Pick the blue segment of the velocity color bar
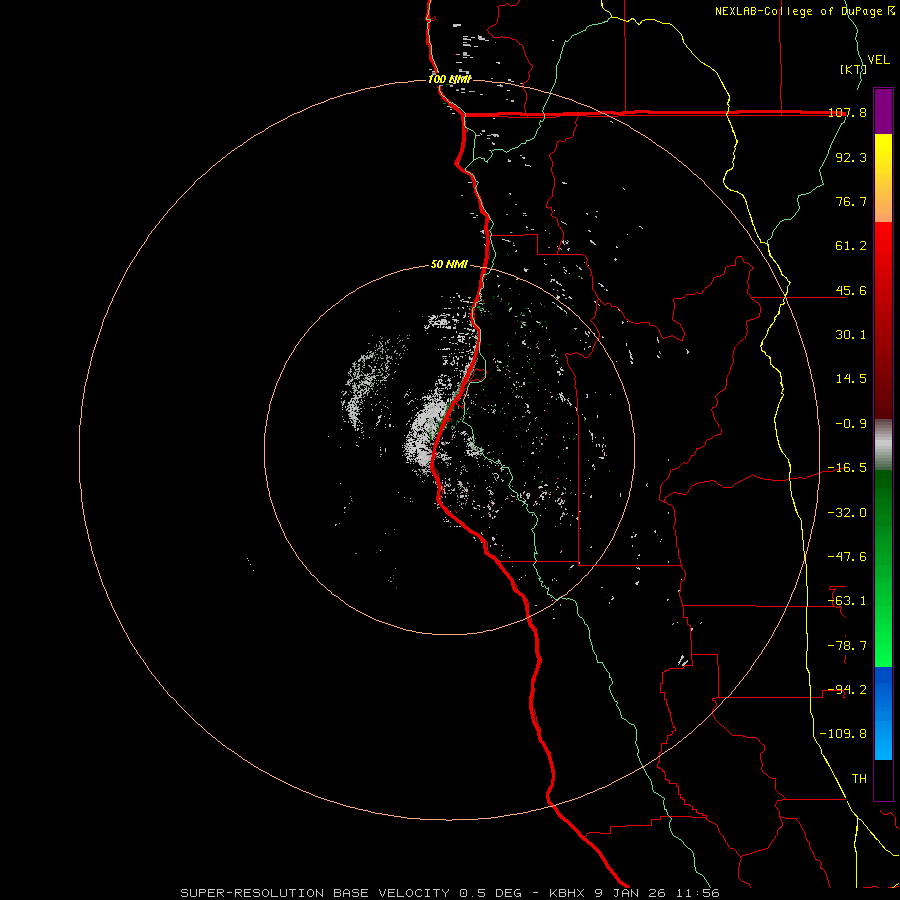Screen dimensions: 900x900 (883, 713)
